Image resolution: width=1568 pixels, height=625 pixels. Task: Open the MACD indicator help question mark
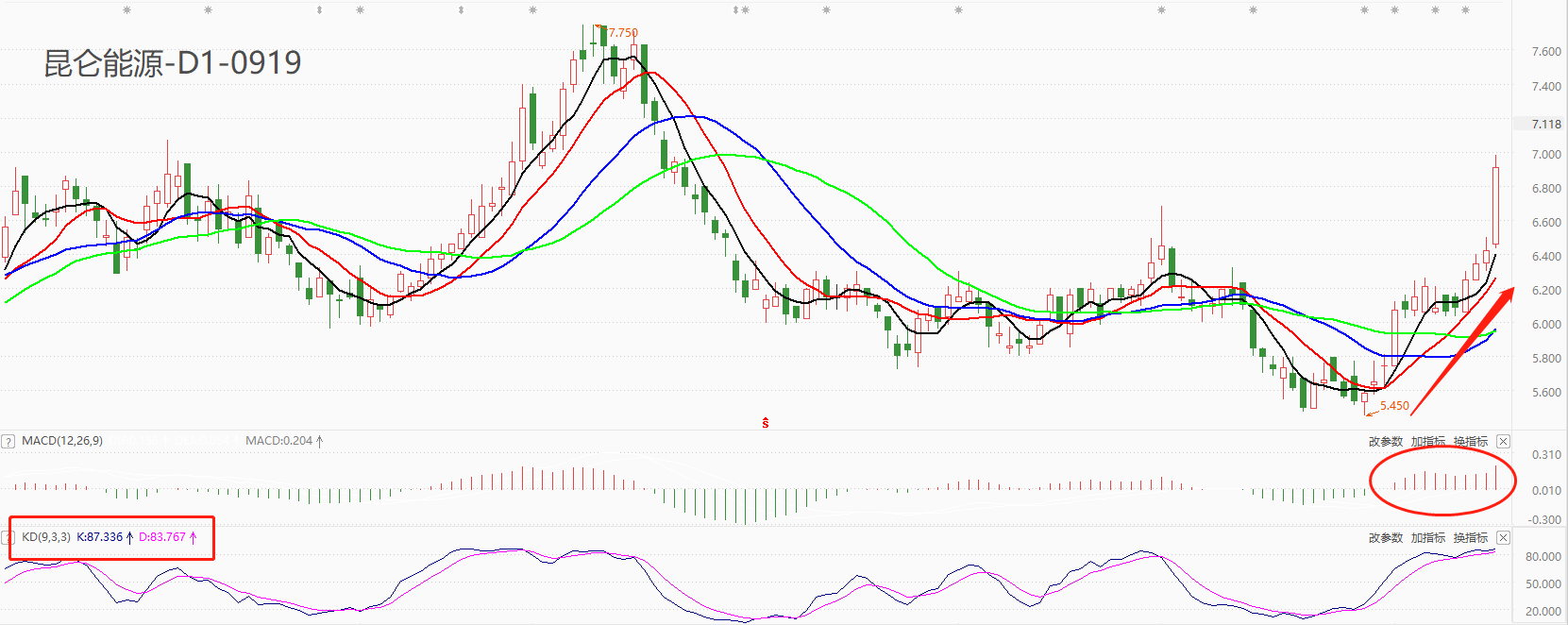tap(8, 441)
